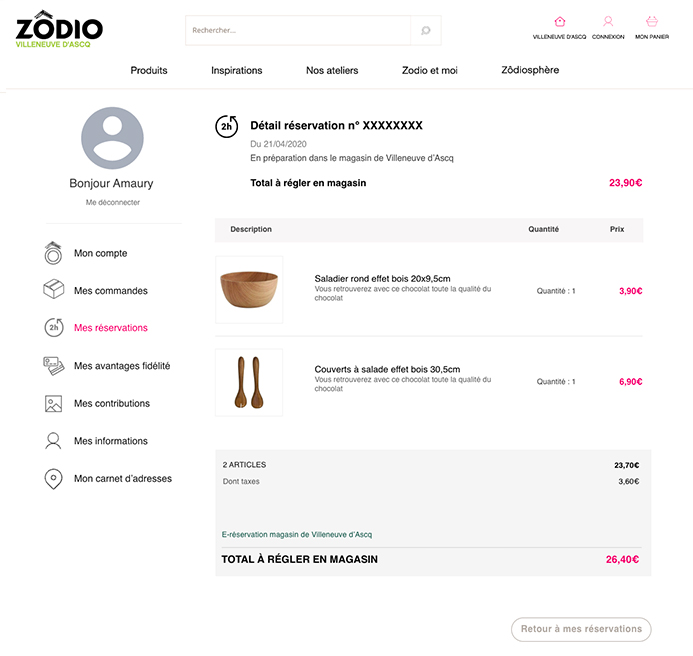Select the Mon carnet d'adresses pin icon
The width and height of the screenshot is (693, 656).
tap(53, 479)
